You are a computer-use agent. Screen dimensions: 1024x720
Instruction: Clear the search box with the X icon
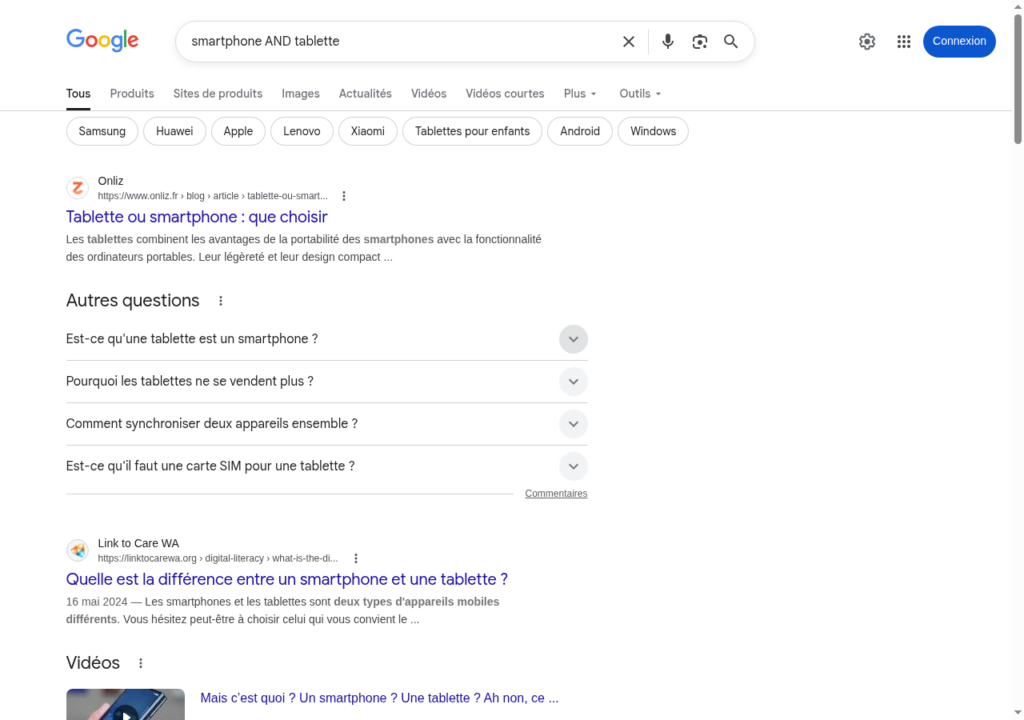point(628,42)
